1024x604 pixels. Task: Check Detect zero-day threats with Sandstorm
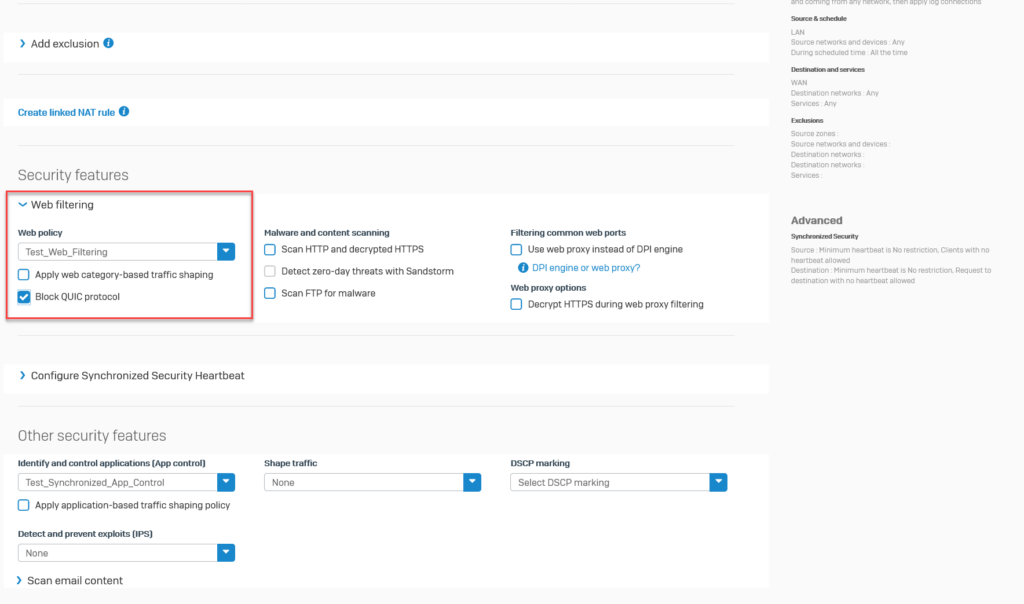coord(270,271)
